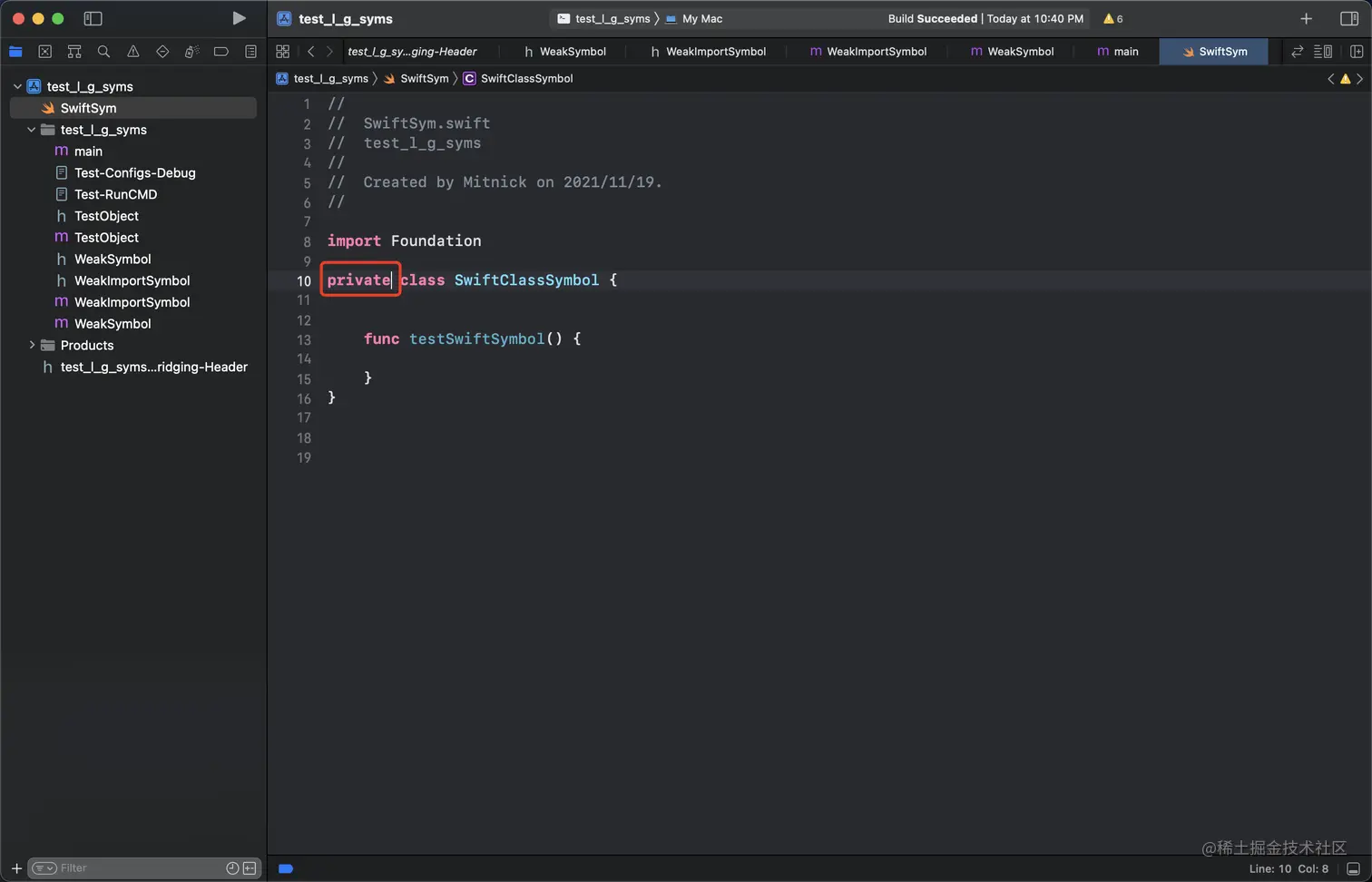Image resolution: width=1372 pixels, height=882 pixels.
Task: Open the related items grid menu
Action: point(283,52)
